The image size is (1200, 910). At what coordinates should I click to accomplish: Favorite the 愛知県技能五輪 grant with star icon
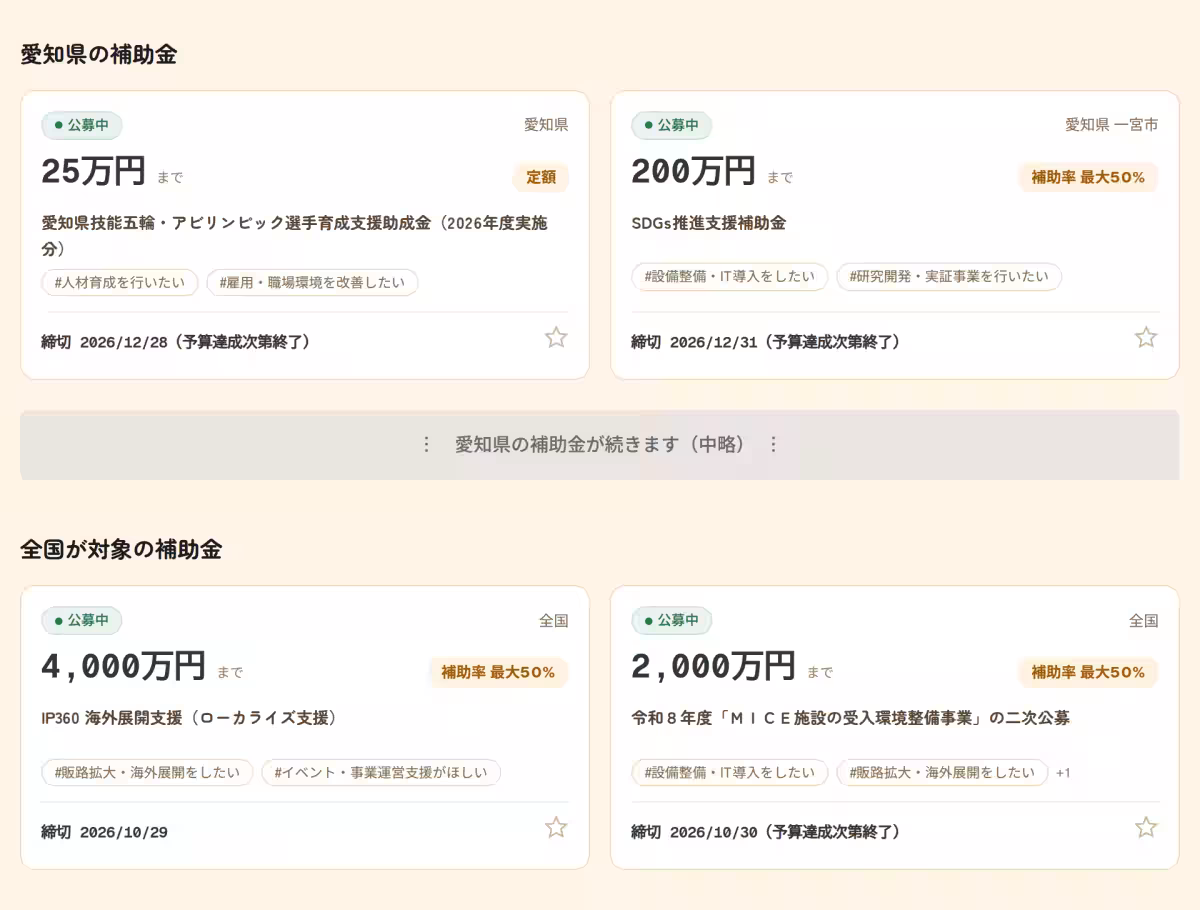pyautogui.click(x=556, y=337)
